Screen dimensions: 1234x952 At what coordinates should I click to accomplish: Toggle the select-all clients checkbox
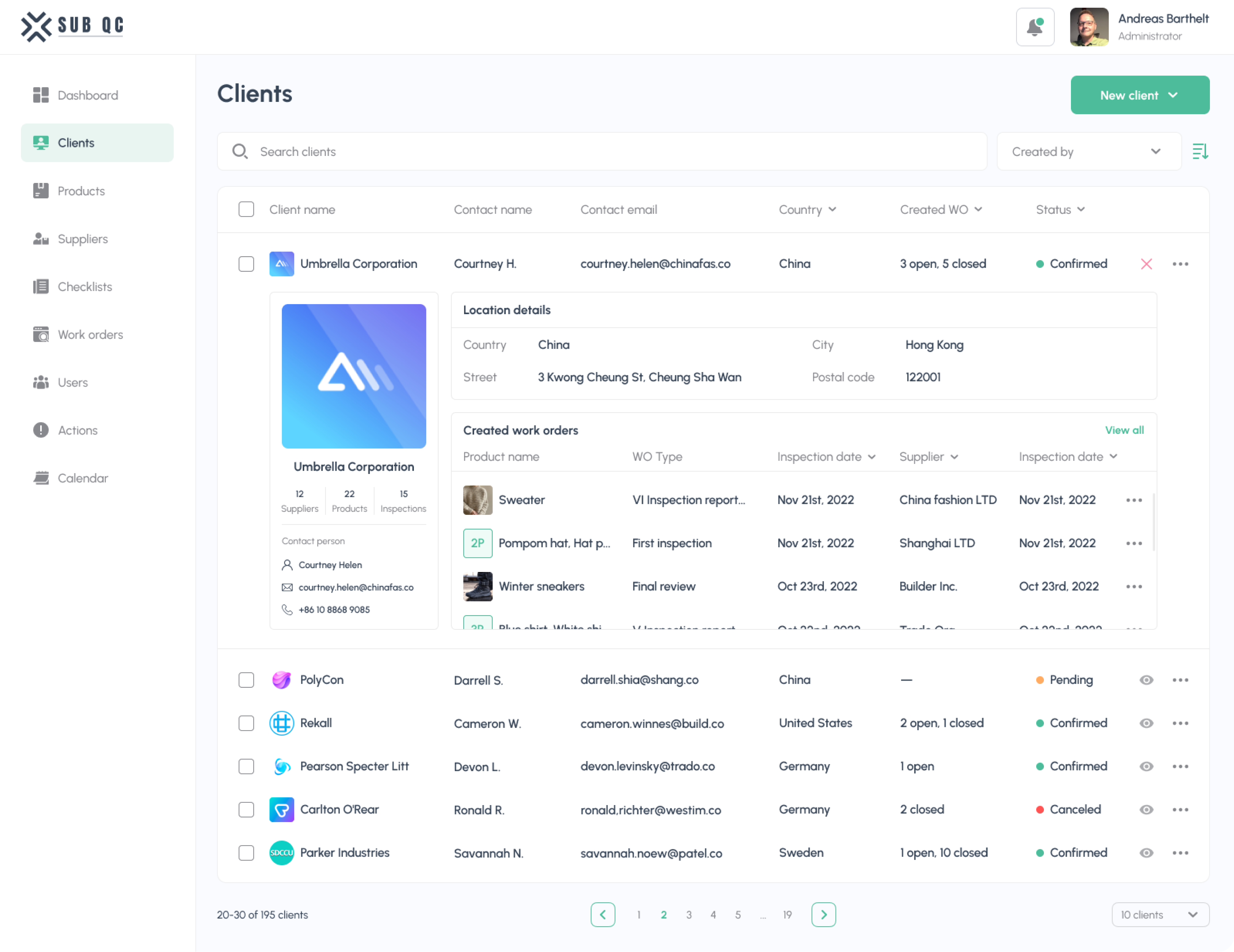[246, 210]
